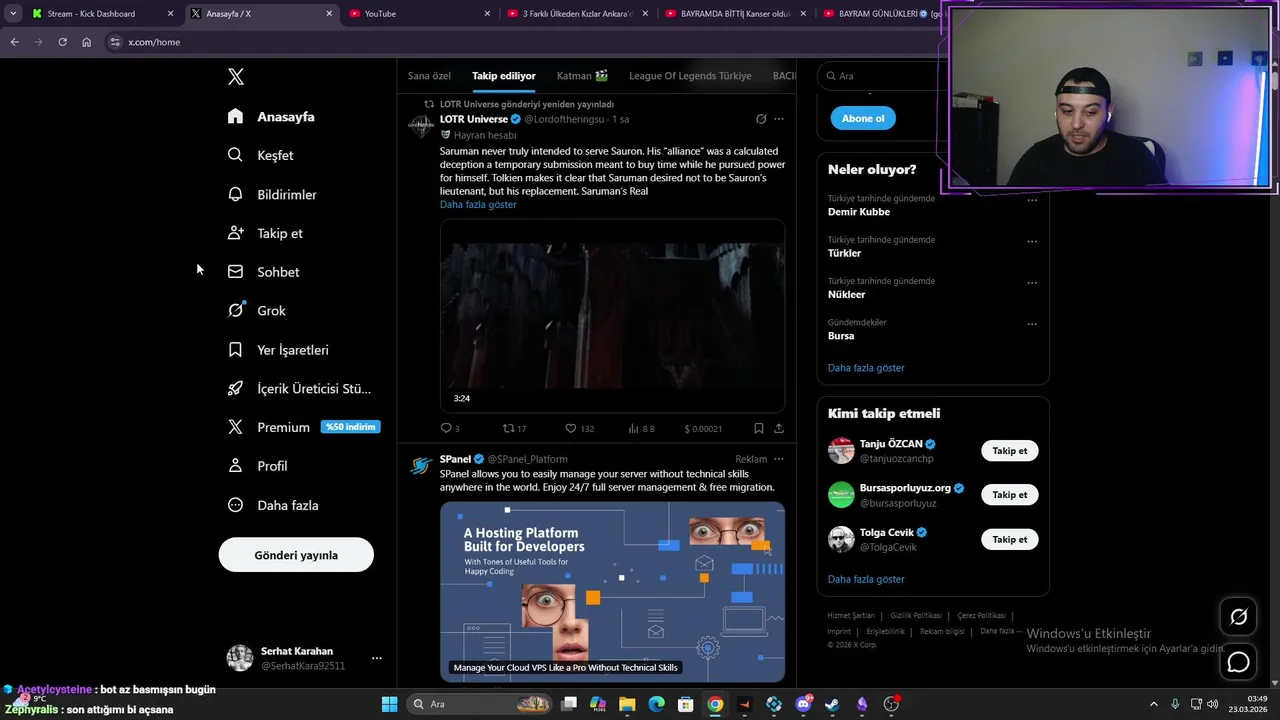Viewport: 1280px width, 720px height.
Task: Open LOTR Universe profile avatar
Action: [421, 125]
